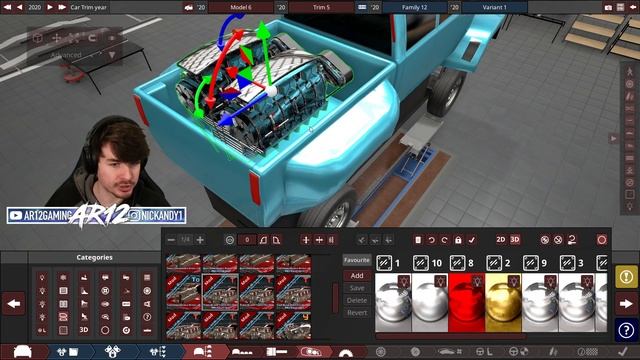Toggle light bulb on gold material

click(513, 281)
